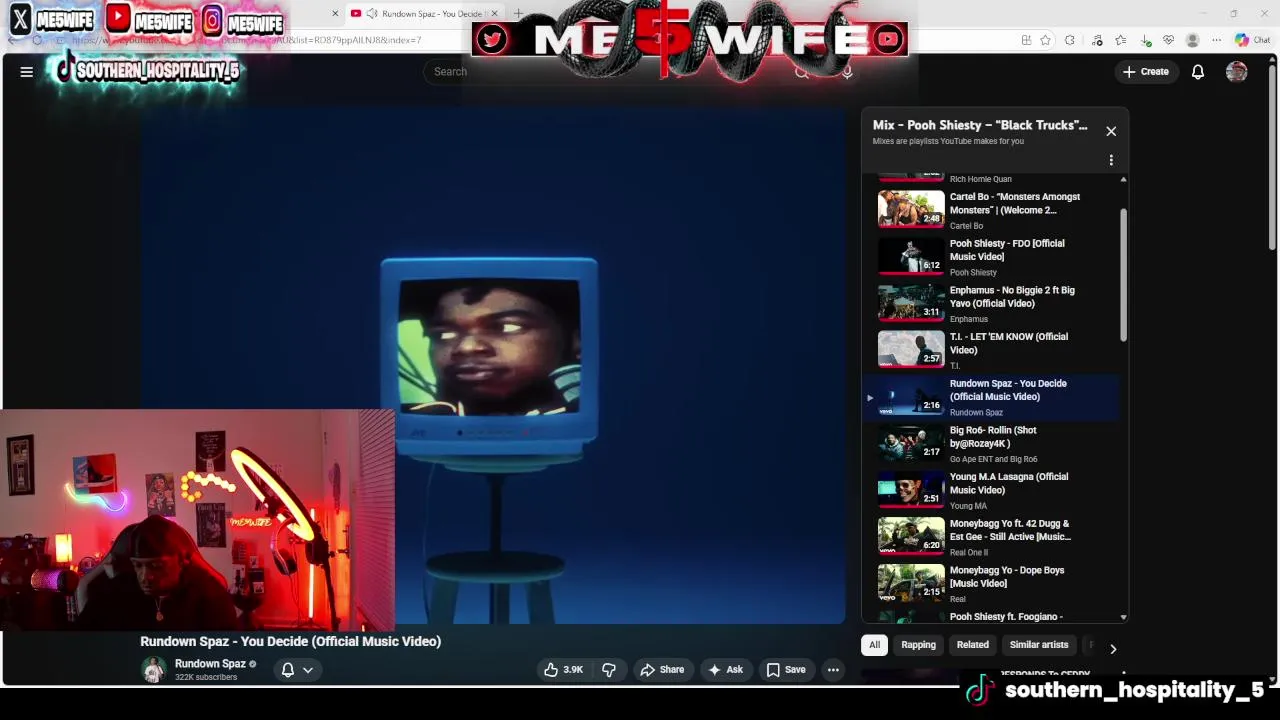Select the Rapping filter chip

tap(918, 645)
